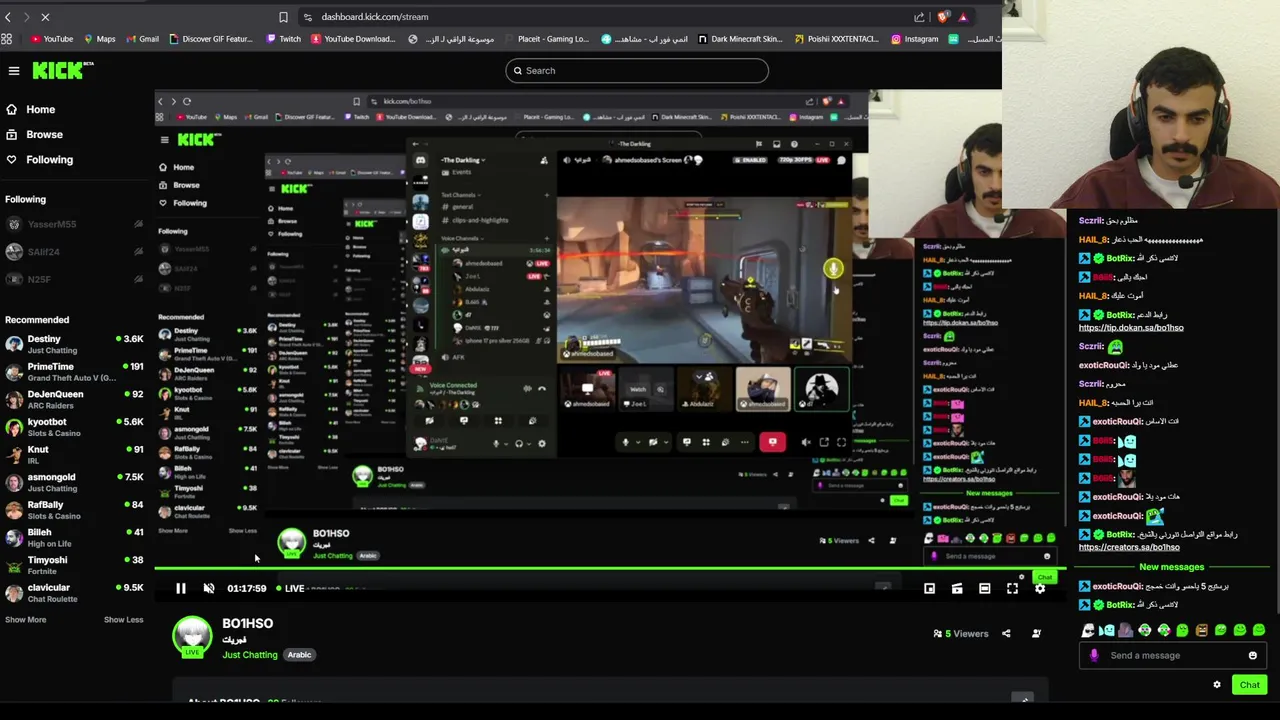The image size is (1280, 720).
Task: Focus the Kick Search field
Action: click(x=637, y=70)
